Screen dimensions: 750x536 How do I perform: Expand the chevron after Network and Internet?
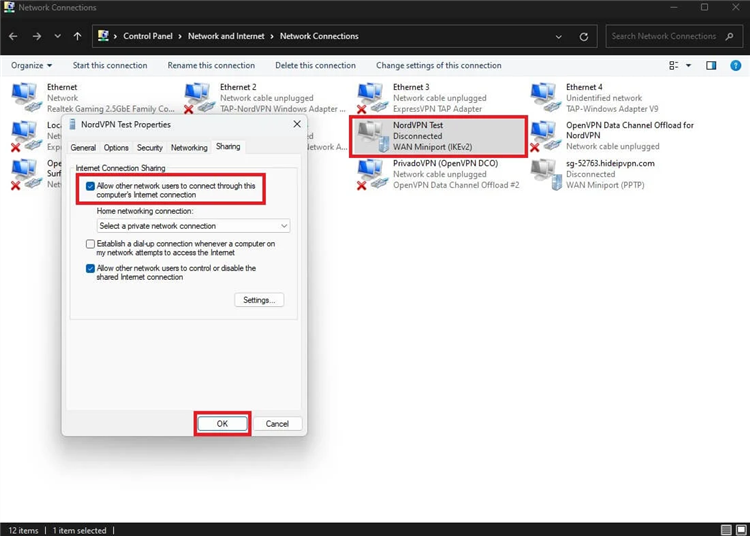[272, 36]
